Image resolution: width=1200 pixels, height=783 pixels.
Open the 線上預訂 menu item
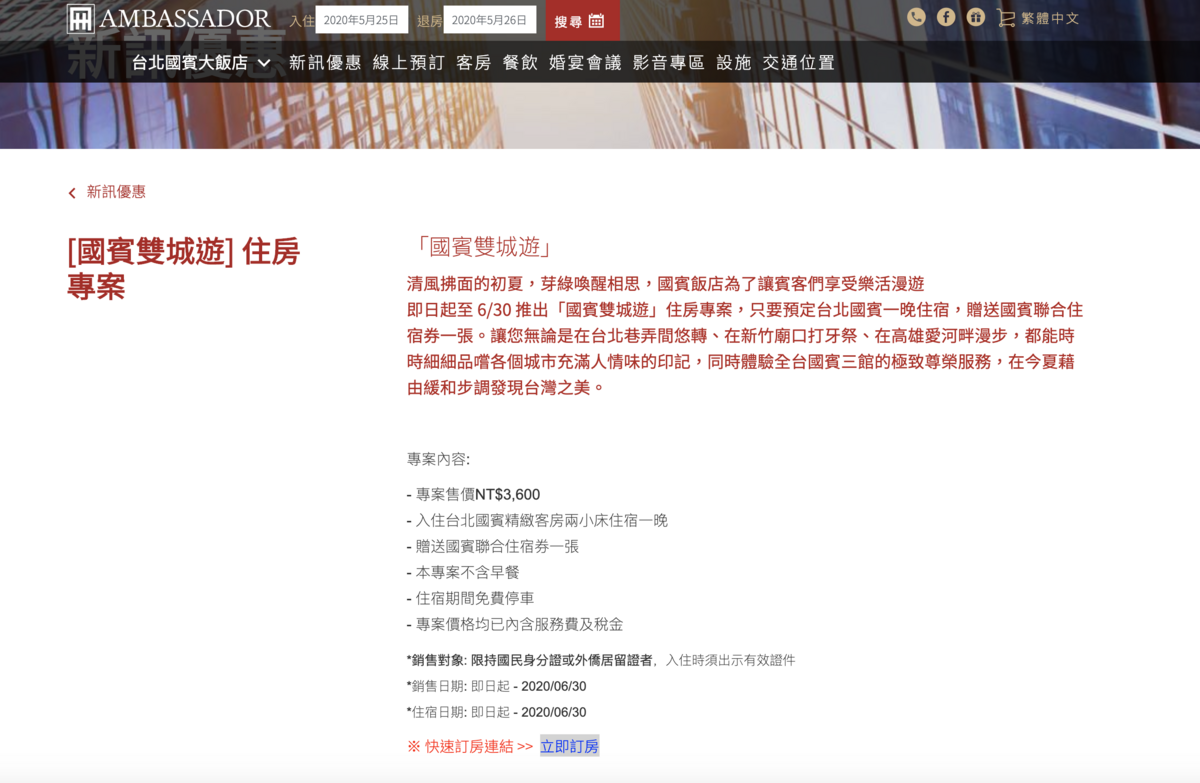(409, 63)
